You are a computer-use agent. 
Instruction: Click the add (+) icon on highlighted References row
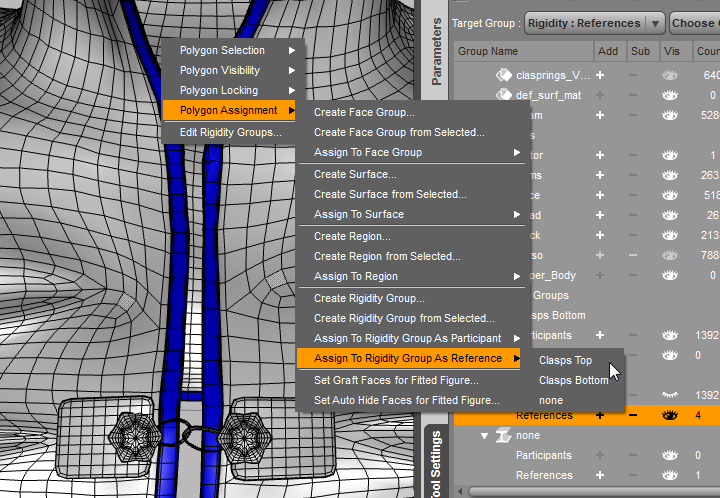click(600, 415)
